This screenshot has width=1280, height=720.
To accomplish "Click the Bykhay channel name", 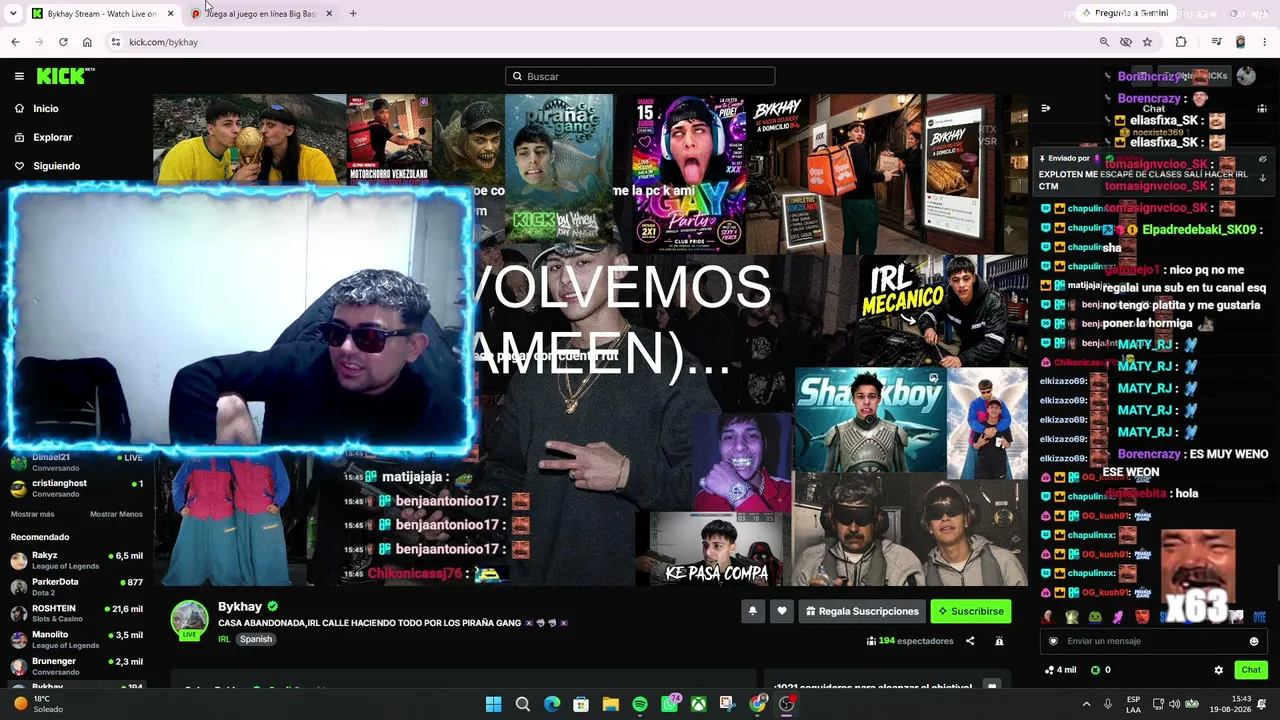I will click(x=240, y=606).
